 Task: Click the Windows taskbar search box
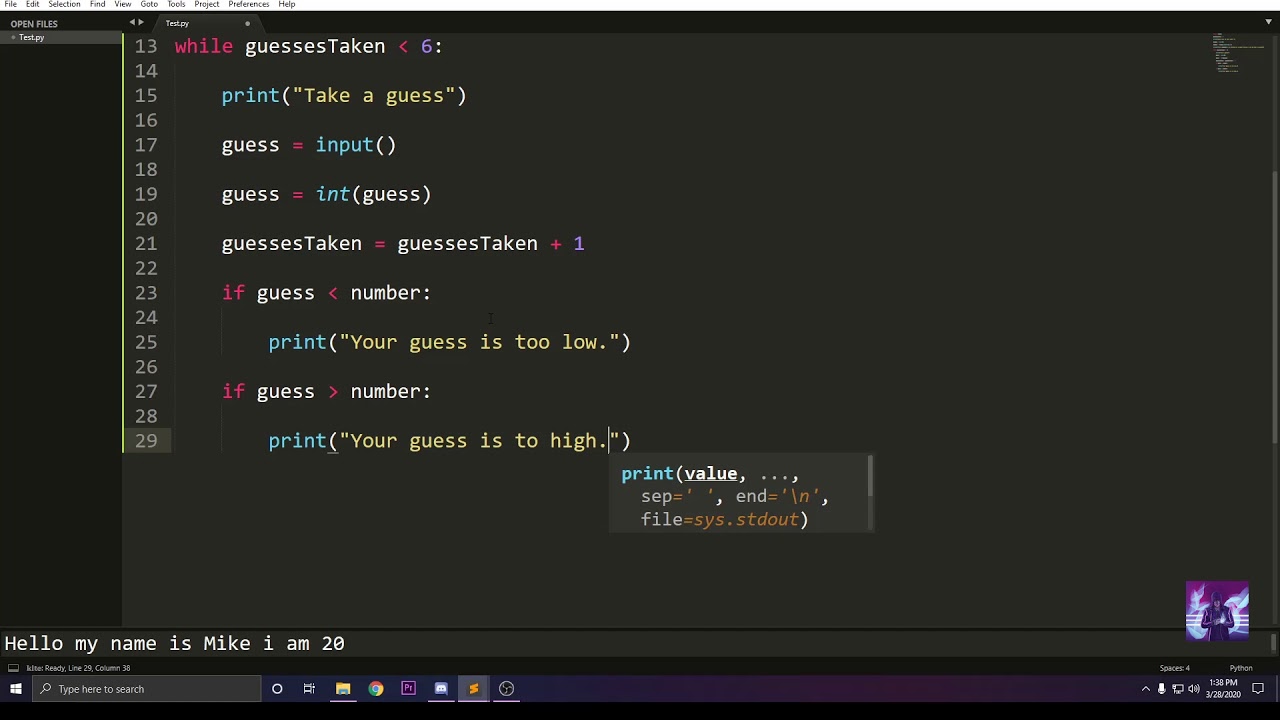[146, 689]
